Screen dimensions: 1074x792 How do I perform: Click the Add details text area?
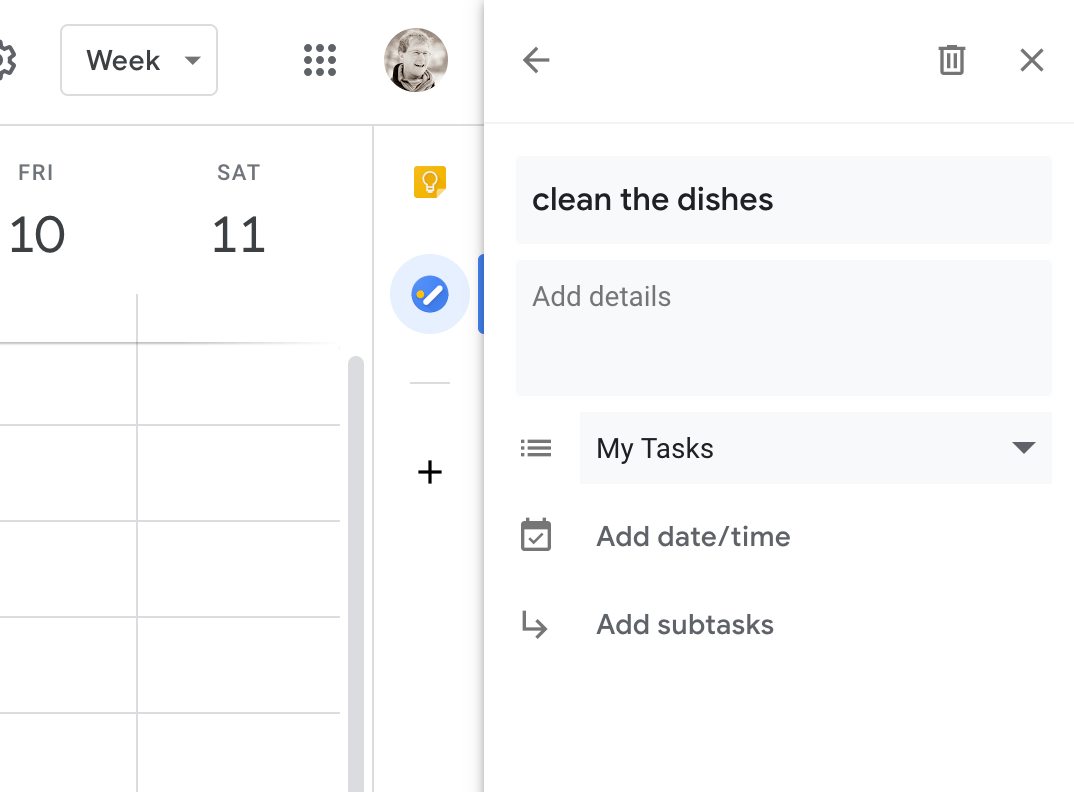(x=783, y=327)
